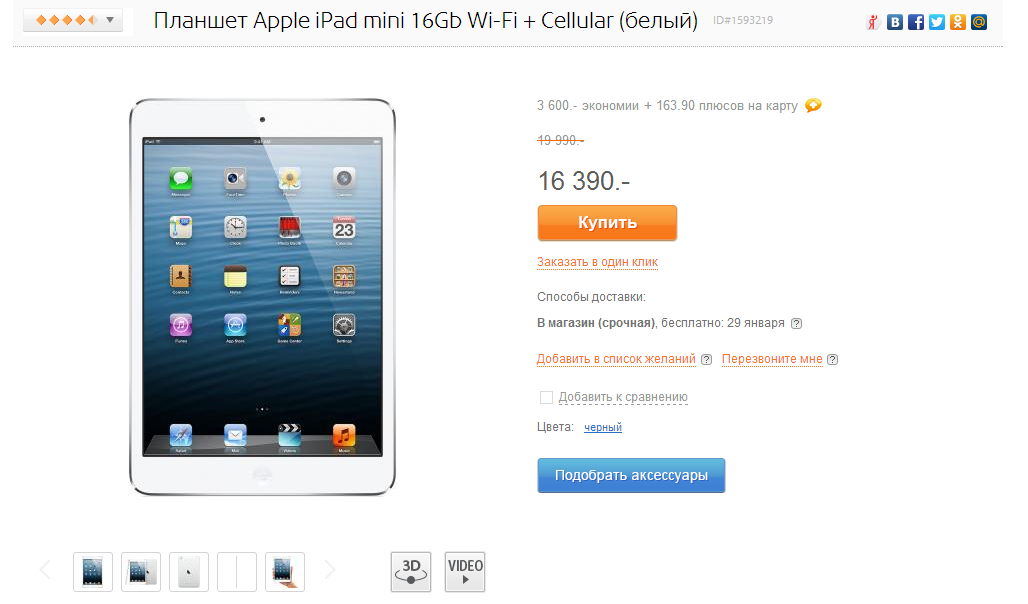The height and width of the screenshot is (604, 1028).
Task: Select the iPad-in-hand thumbnail
Action: (285, 572)
